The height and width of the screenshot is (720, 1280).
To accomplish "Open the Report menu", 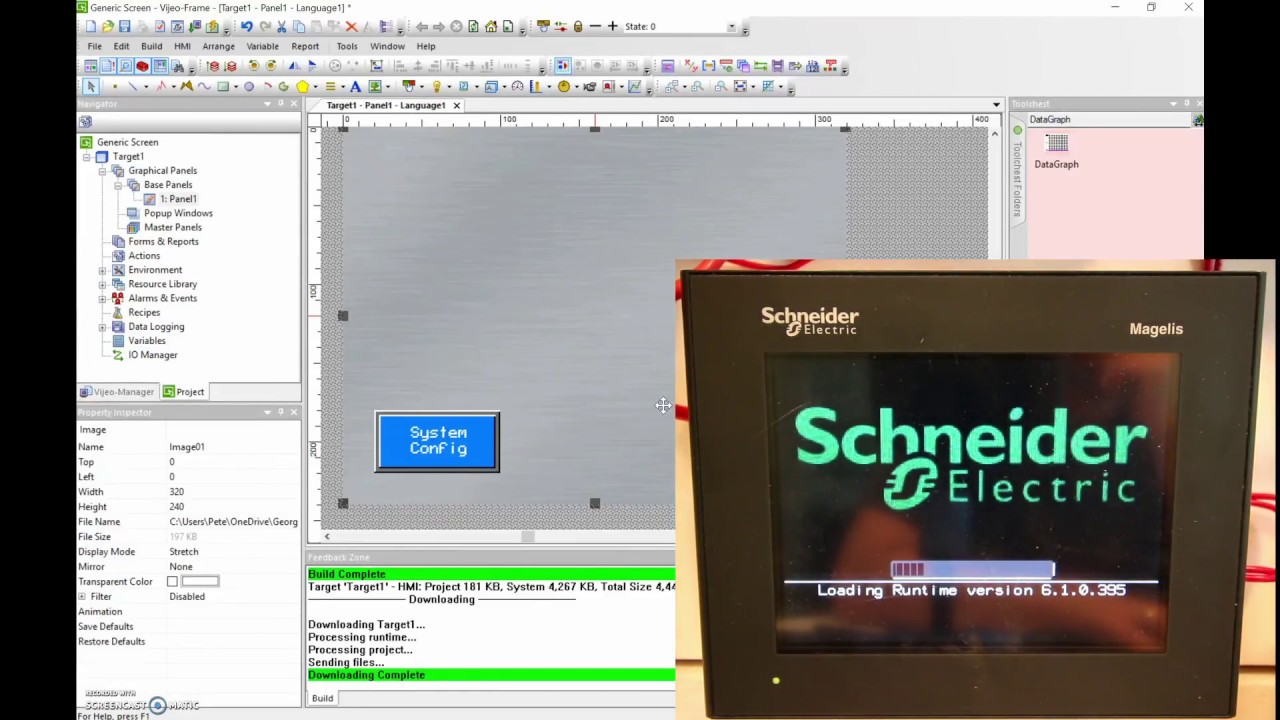I will click(x=305, y=46).
